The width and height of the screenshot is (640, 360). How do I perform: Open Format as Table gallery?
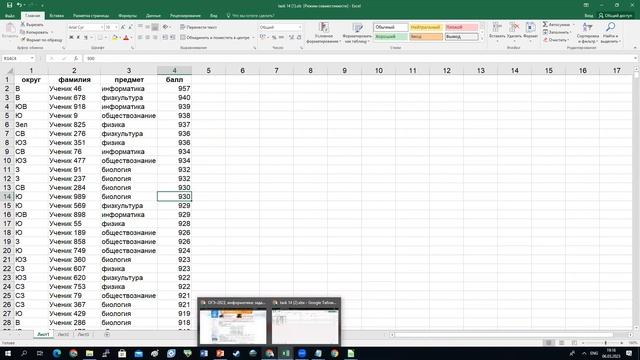click(357, 33)
